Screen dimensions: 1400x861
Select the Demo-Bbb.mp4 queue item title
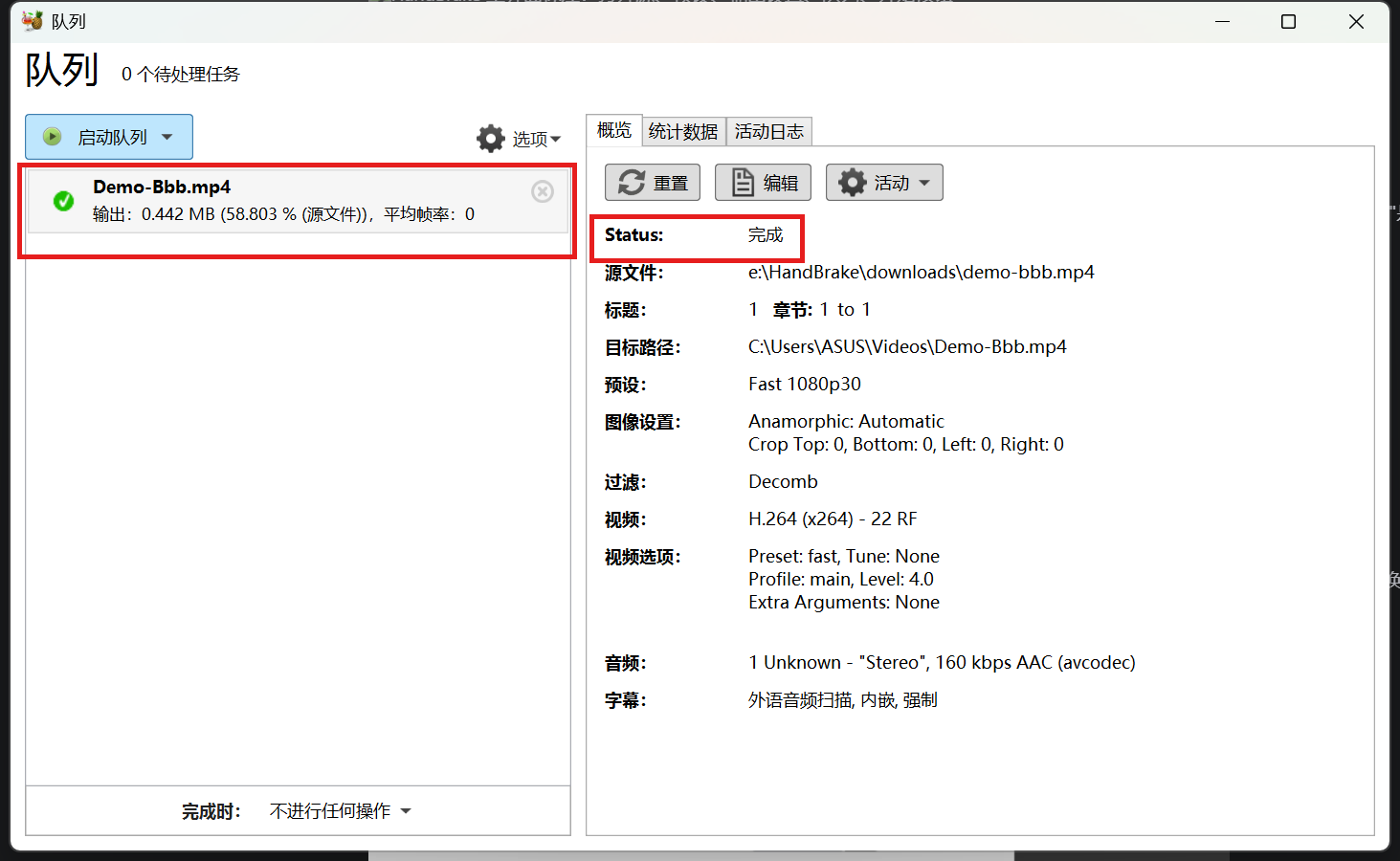[x=162, y=187]
